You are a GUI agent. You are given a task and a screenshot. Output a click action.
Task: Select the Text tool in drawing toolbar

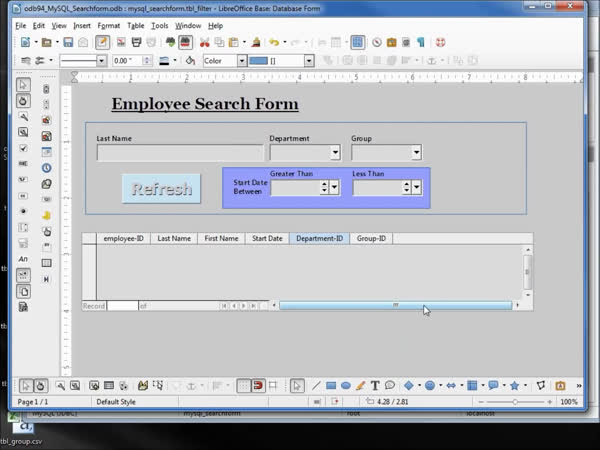tap(376, 385)
